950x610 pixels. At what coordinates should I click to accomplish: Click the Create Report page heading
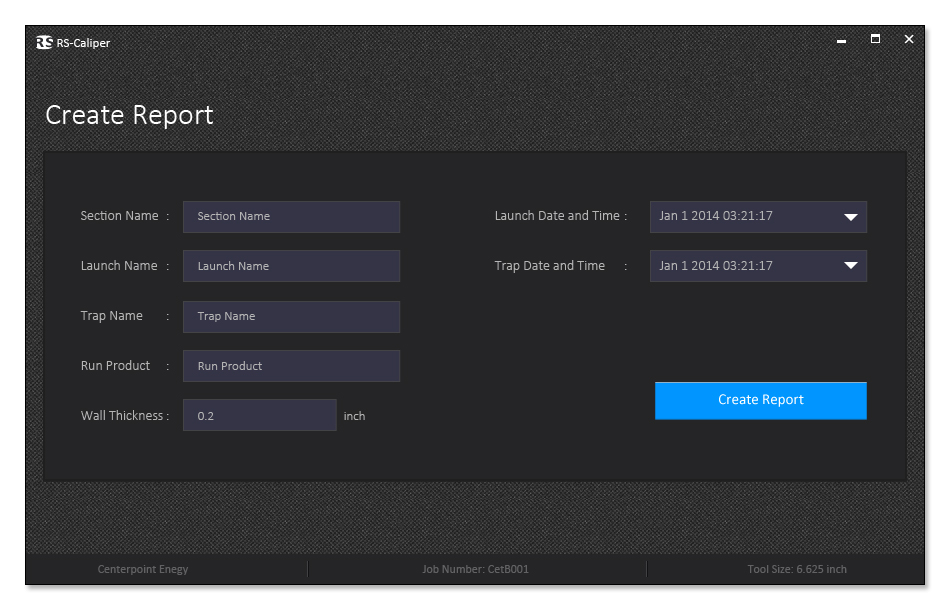(129, 115)
